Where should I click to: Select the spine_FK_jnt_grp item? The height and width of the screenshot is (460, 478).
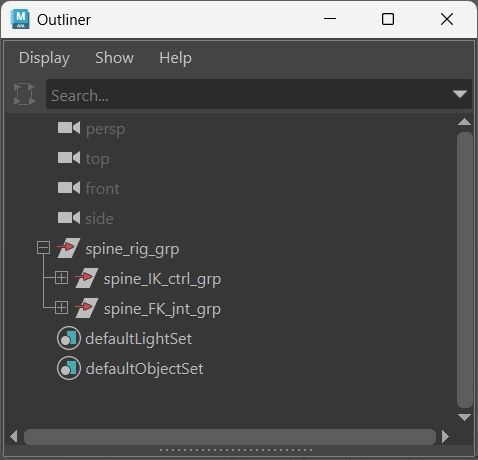click(x=162, y=309)
